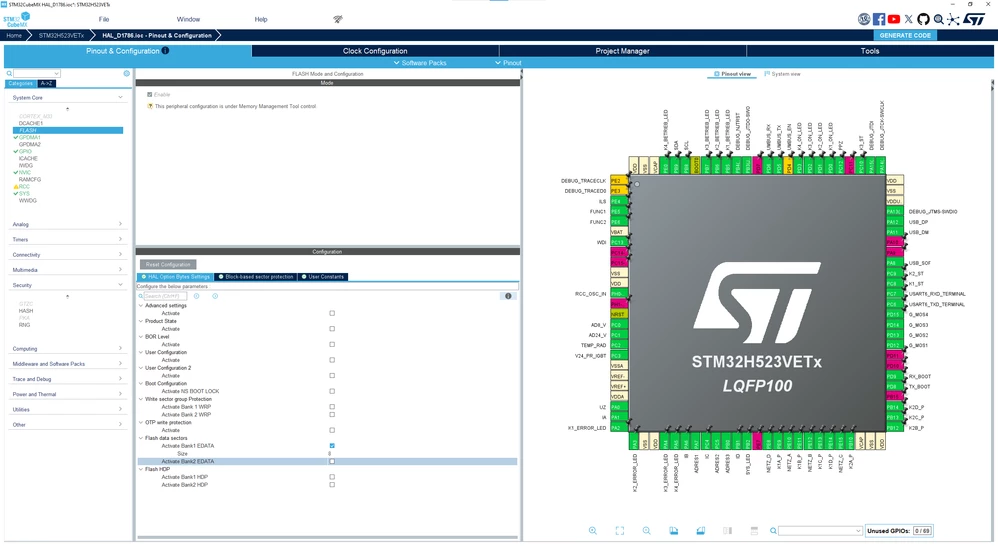This screenshot has width=998, height=546.
Task: Check the Activate Bank2 EDATA checkbox
Action: [x=332, y=461]
